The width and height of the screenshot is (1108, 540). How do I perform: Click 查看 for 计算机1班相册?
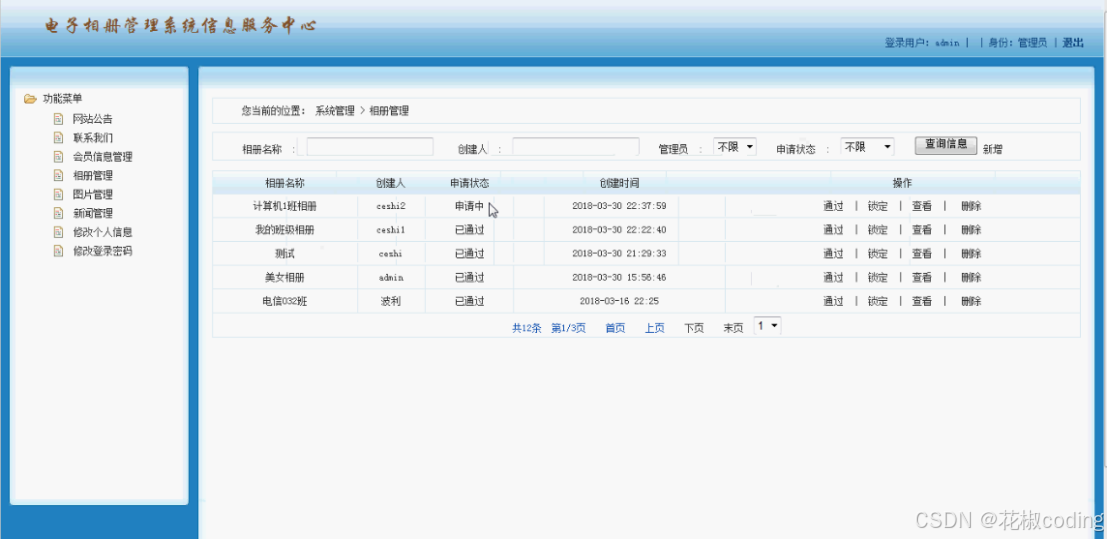coord(921,206)
